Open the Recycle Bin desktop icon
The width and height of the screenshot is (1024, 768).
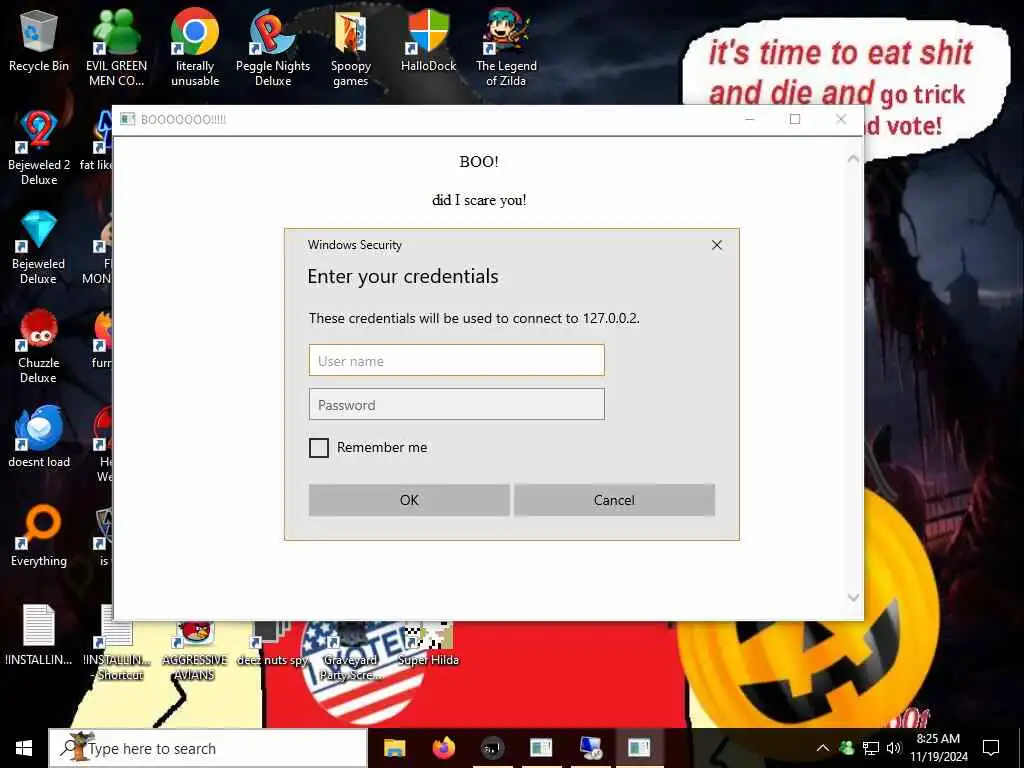39,42
